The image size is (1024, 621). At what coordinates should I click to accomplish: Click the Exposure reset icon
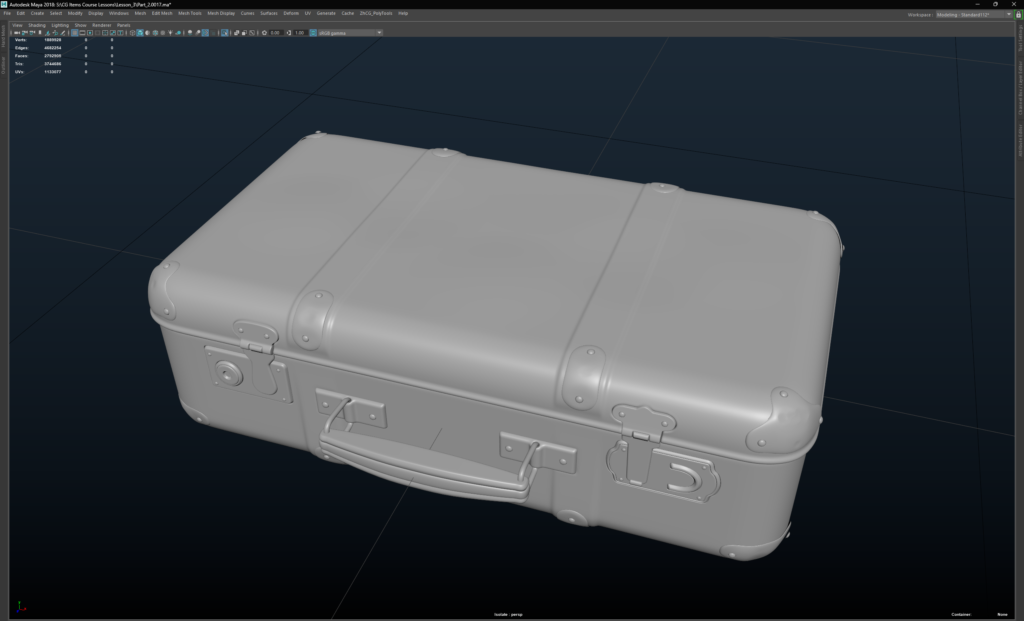pyautogui.click(x=264, y=33)
